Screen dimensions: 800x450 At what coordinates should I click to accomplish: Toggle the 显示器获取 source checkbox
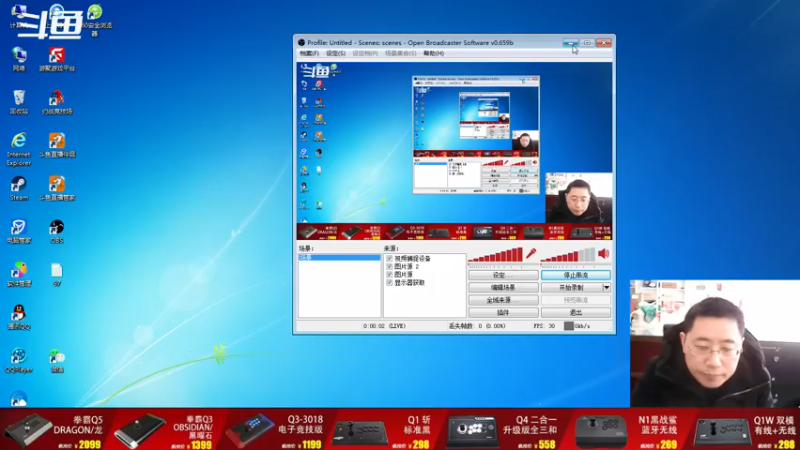(389, 282)
